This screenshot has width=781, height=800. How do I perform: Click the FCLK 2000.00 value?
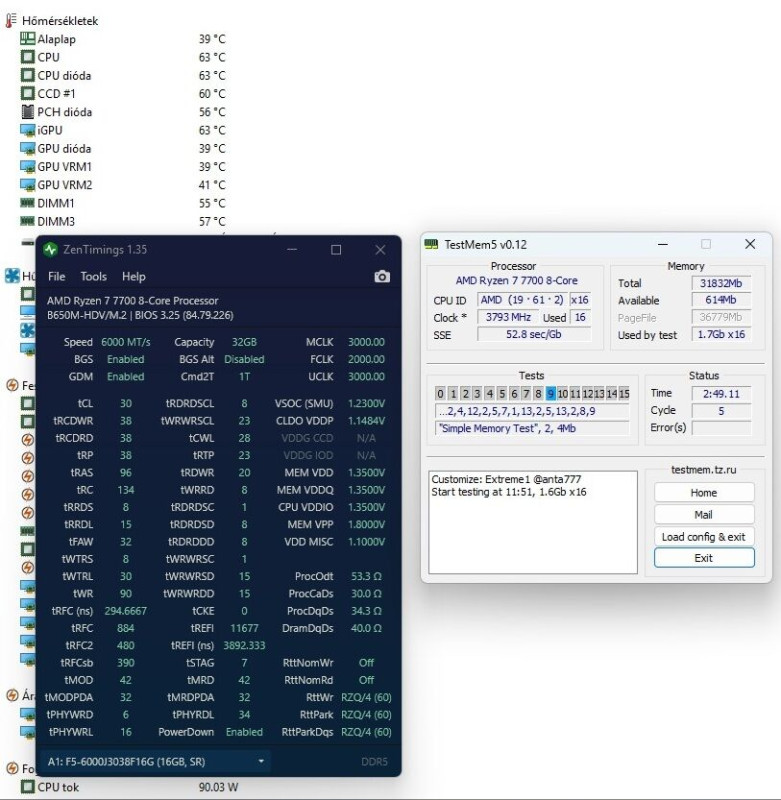[x=366, y=359]
